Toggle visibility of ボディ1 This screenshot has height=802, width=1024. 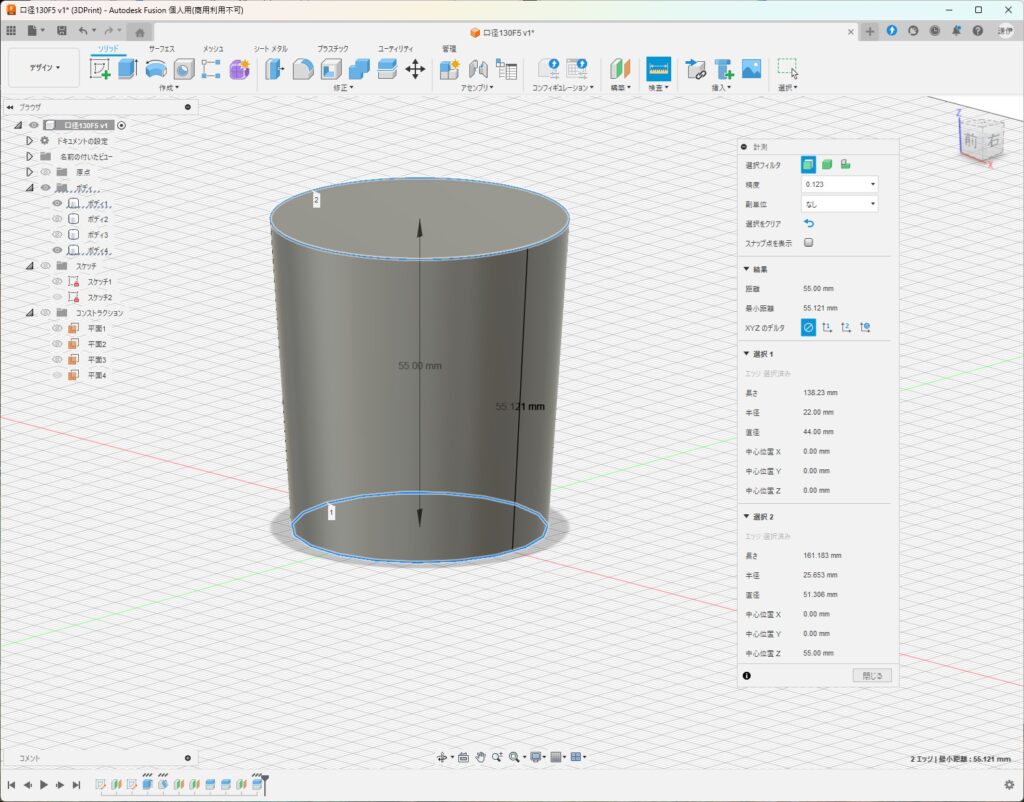pyautogui.click(x=57, y=204)
